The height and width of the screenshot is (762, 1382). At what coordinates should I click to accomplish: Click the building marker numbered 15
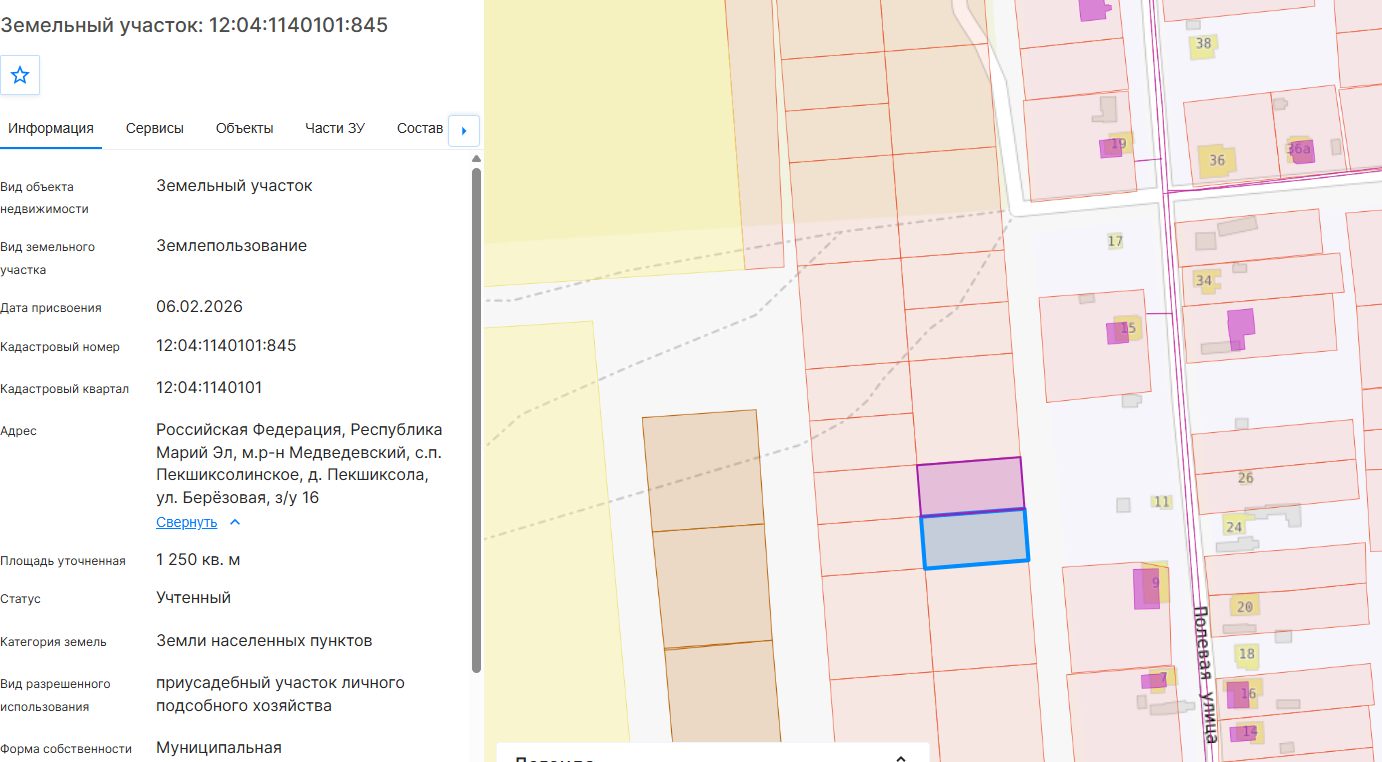(1128, 328)
